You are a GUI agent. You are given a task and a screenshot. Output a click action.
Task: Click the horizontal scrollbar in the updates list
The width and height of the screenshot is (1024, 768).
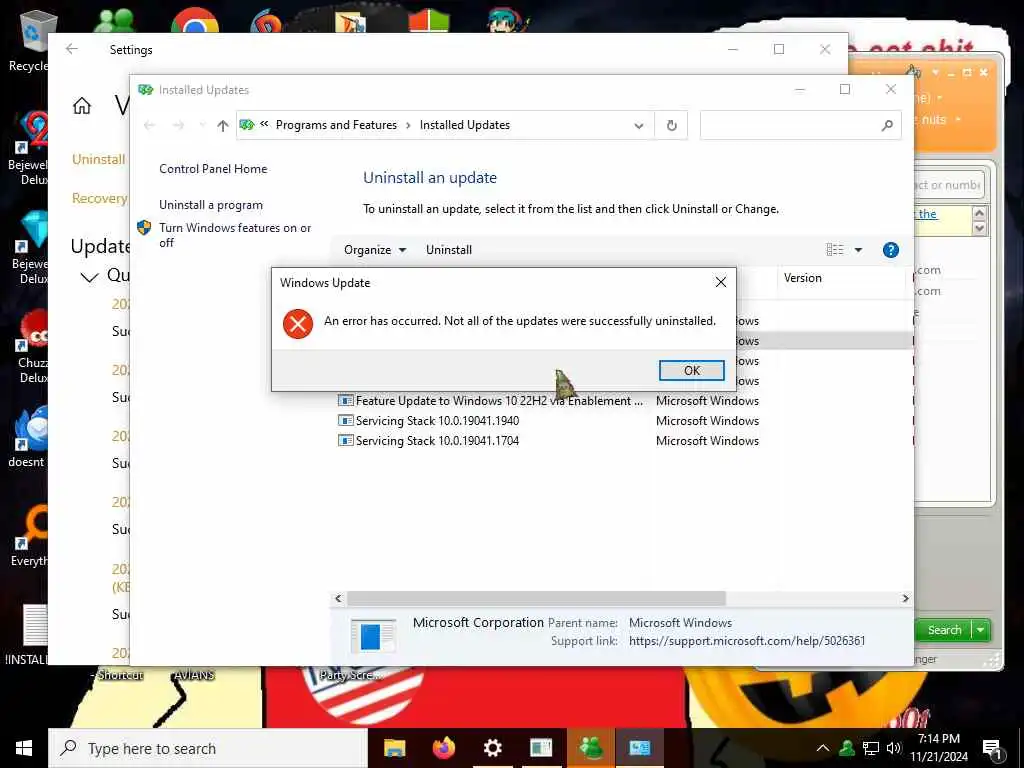tap(536, 598)
